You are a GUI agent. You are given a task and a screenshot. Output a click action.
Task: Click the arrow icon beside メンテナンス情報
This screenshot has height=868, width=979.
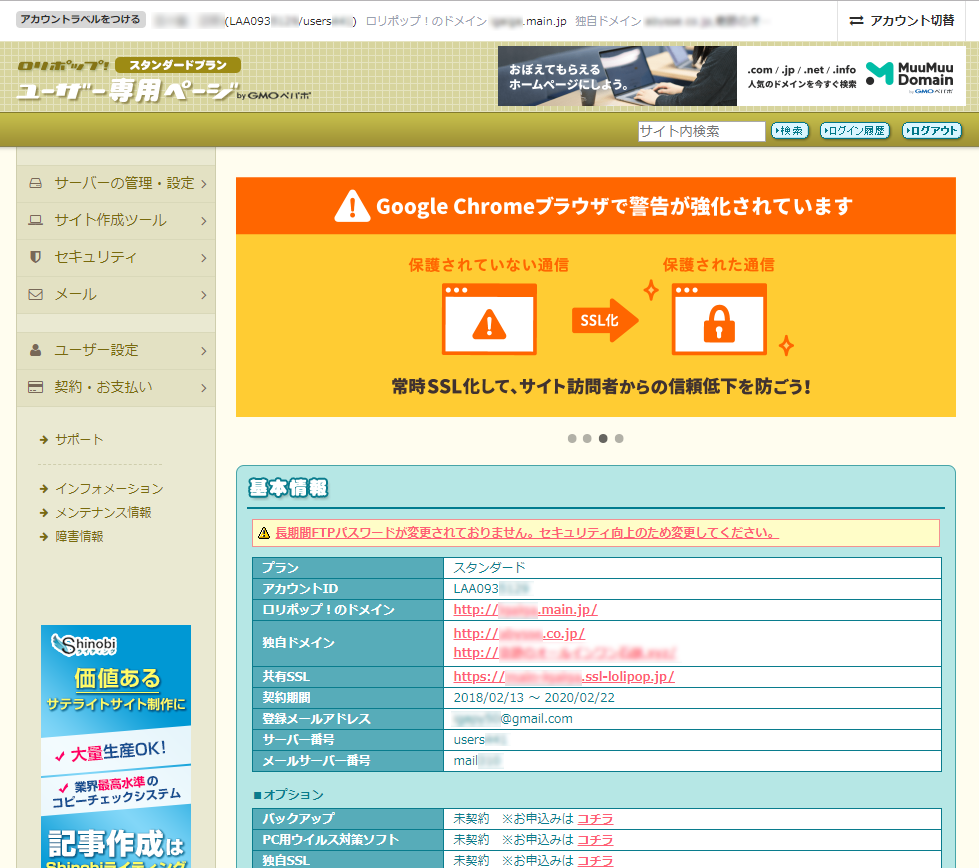[x=44, y=513]
